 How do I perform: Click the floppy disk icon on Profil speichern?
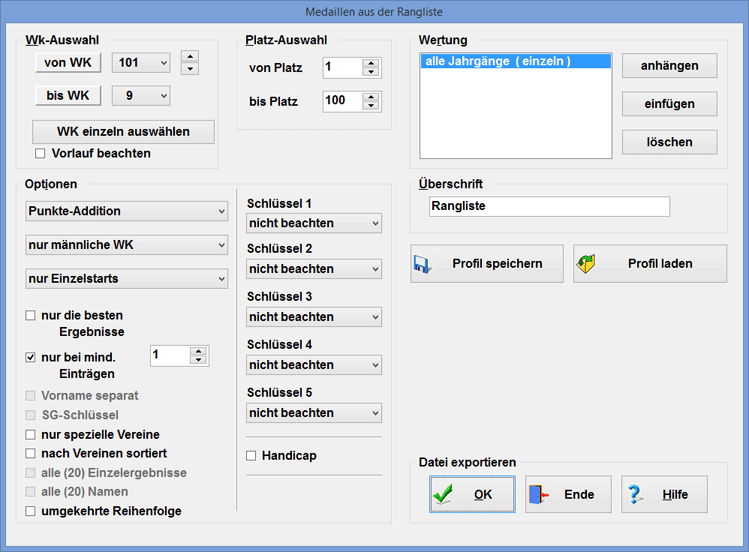point(421,264)
